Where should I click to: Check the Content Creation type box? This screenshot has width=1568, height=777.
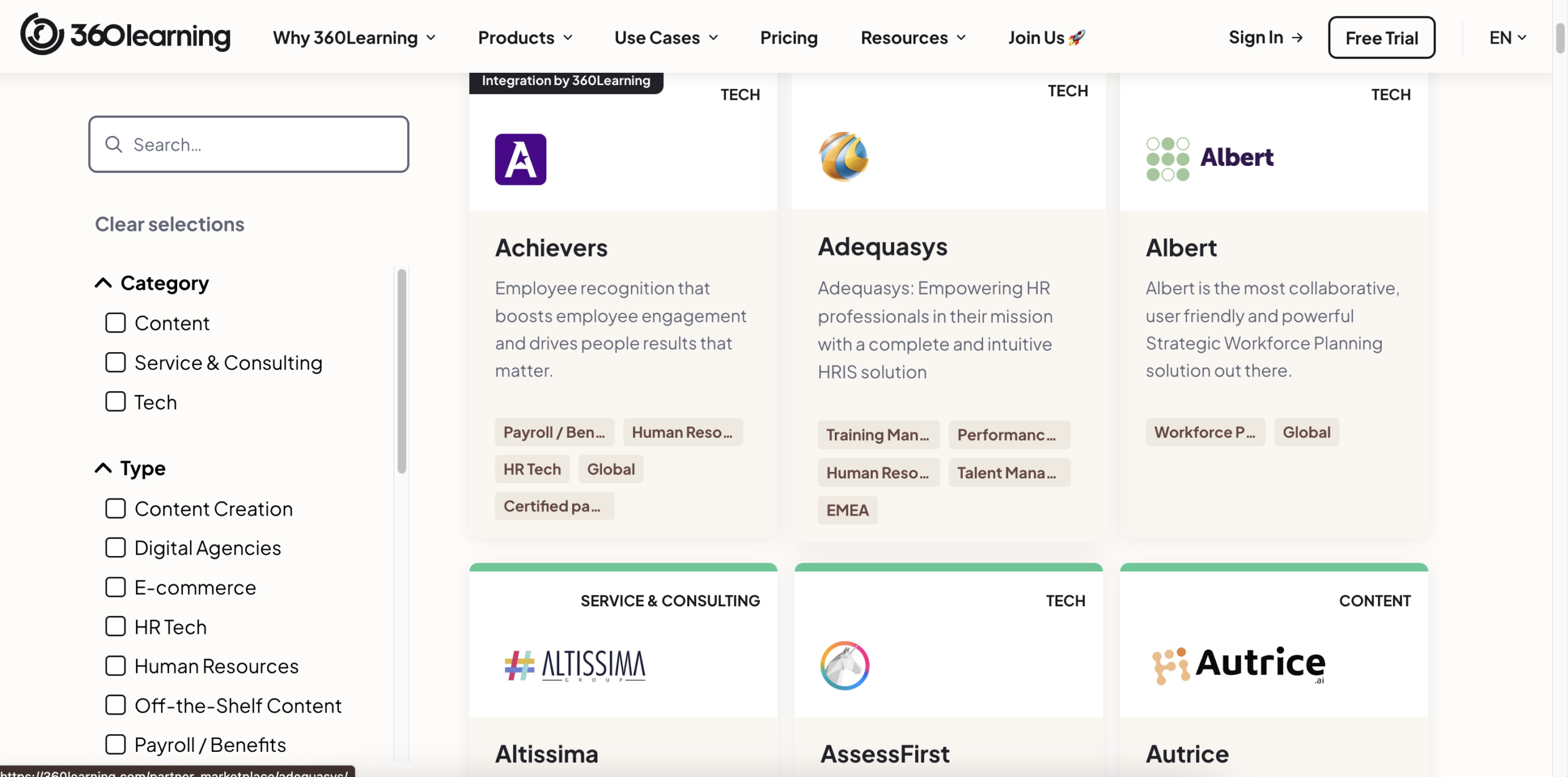tap(115, 508)
